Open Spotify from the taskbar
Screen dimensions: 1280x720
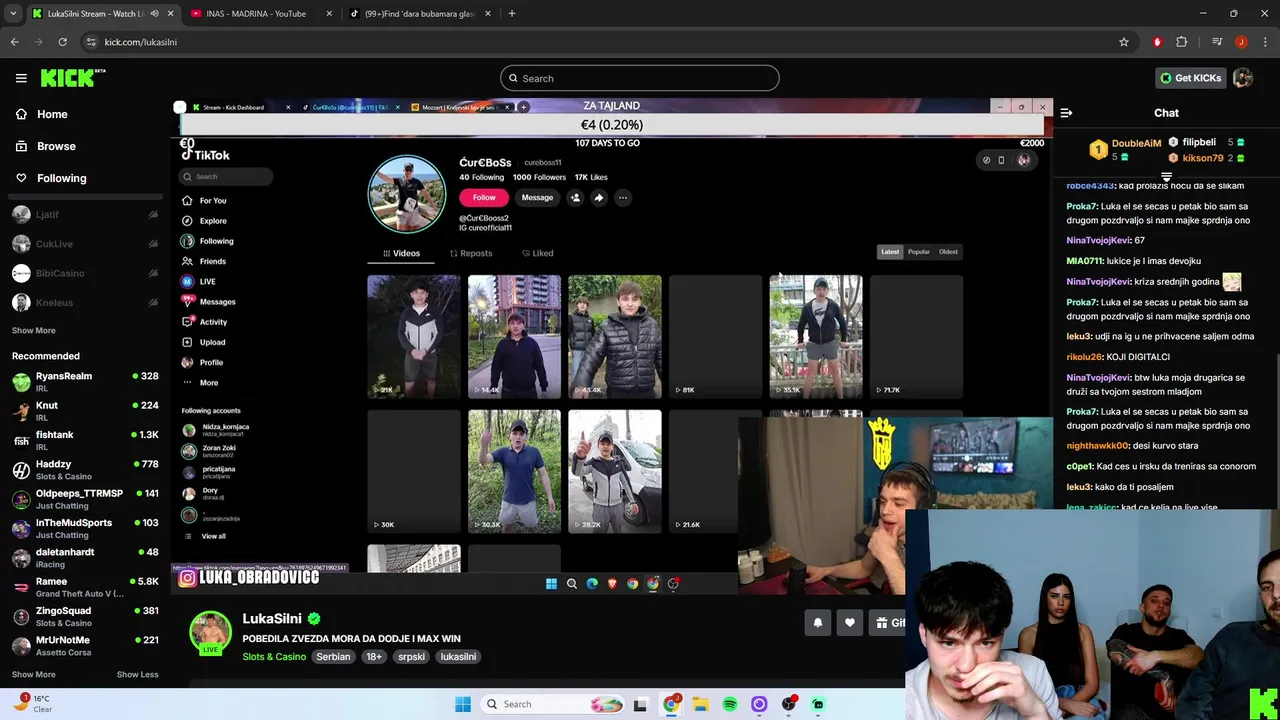[x=730, y=704]
